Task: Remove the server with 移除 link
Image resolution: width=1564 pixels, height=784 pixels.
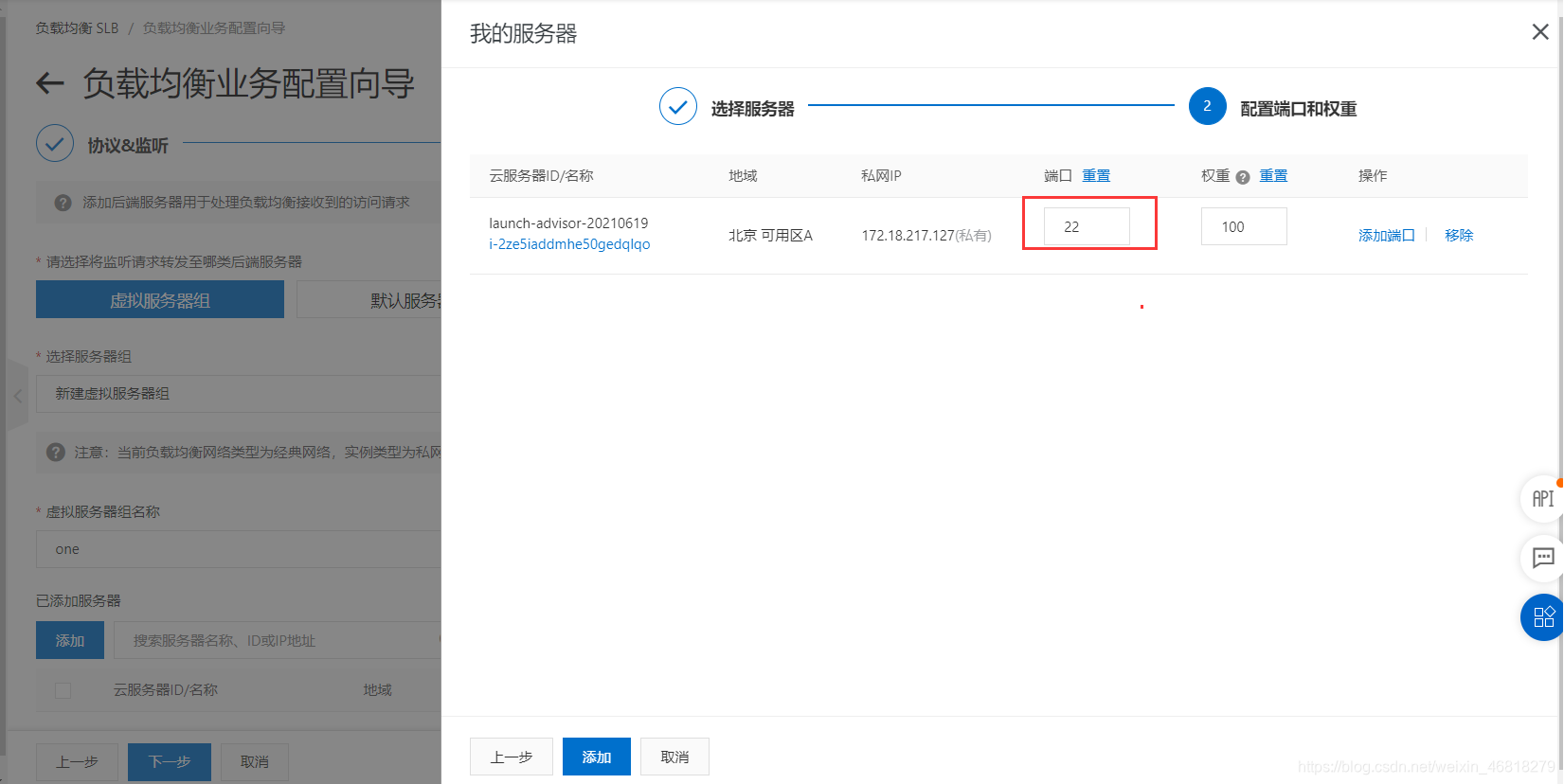Action: click(x=1459, y=235)
